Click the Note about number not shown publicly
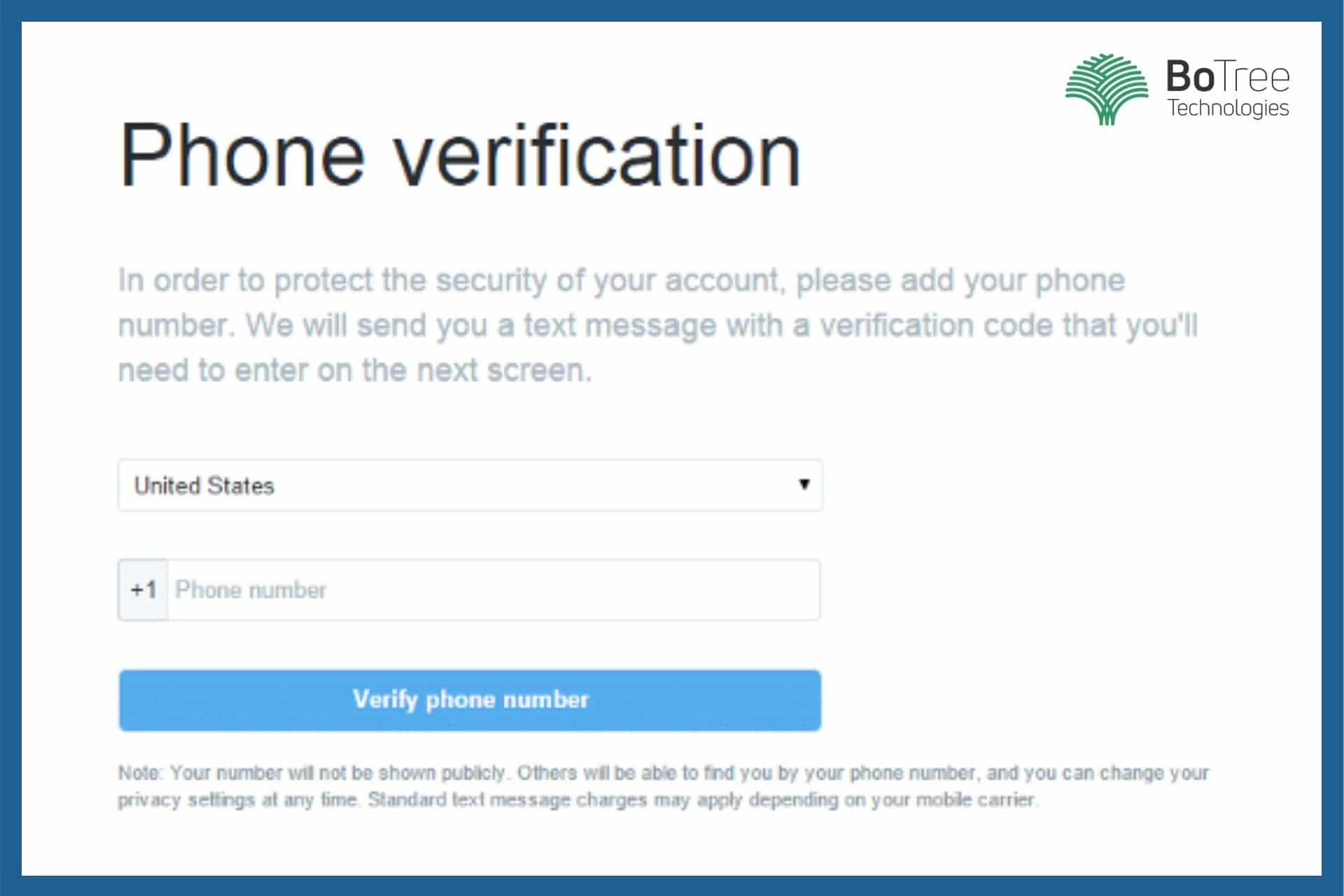1344x896 pixels. 663,773
